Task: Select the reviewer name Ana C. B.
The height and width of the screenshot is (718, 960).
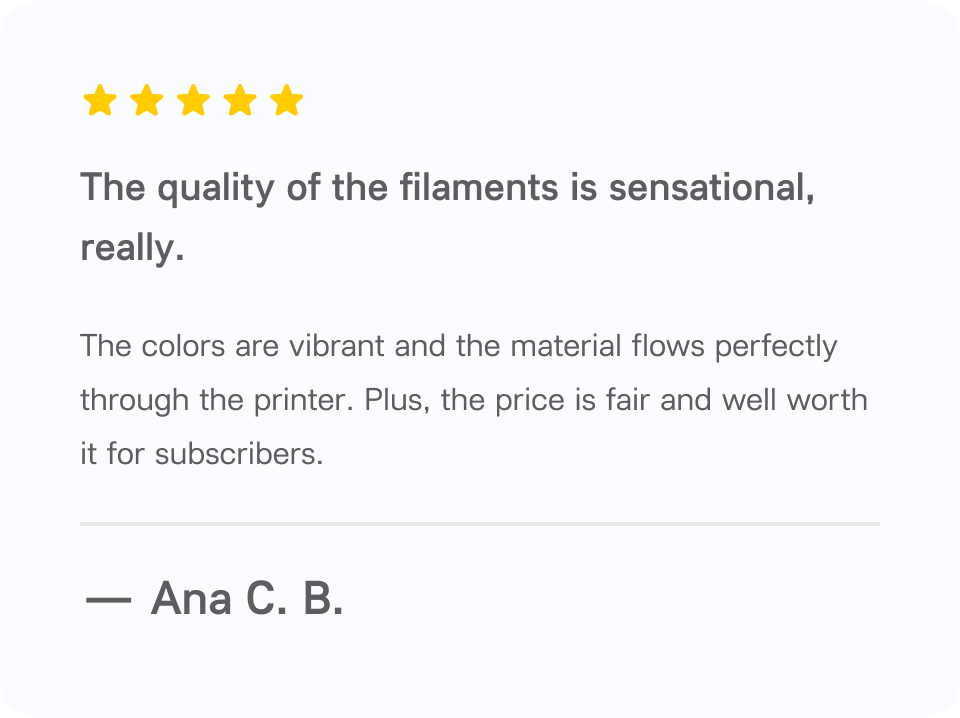Action: pos(247,598)
